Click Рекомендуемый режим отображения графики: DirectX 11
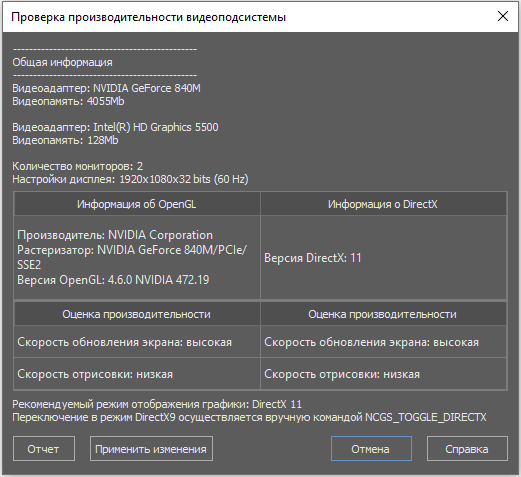Image resolution: width=521 pixels, height=477 pixels. pyautogui.click(x=157, y=404)
